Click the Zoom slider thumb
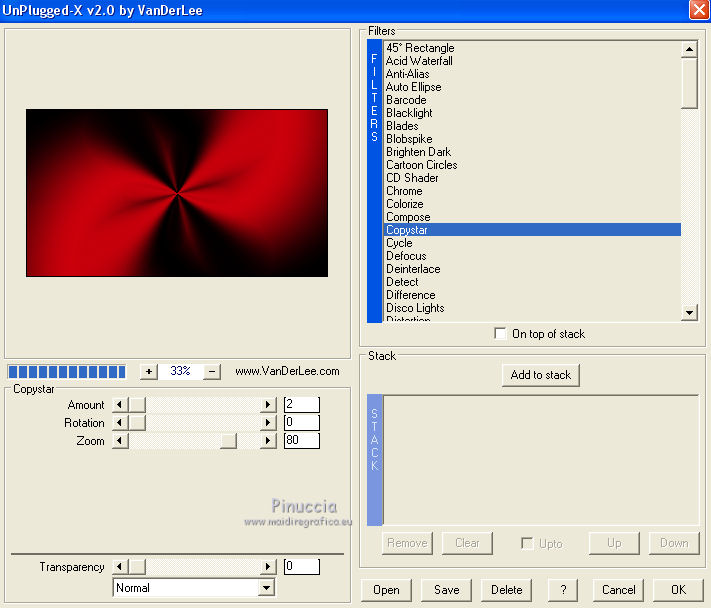 pos(229,441)
